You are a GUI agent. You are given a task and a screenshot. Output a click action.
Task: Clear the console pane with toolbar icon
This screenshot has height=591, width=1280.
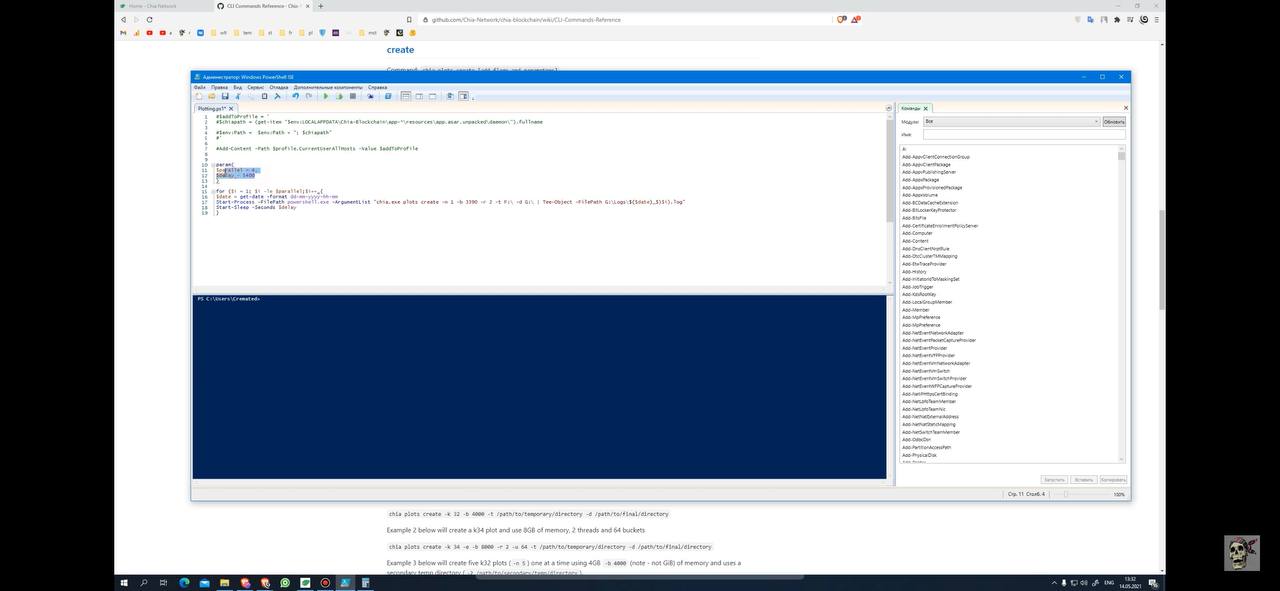pyautogui.click(x=277, y=96)
